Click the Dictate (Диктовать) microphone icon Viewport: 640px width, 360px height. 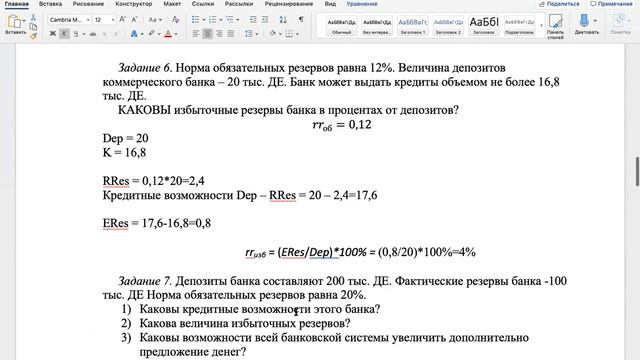point(584,21)
